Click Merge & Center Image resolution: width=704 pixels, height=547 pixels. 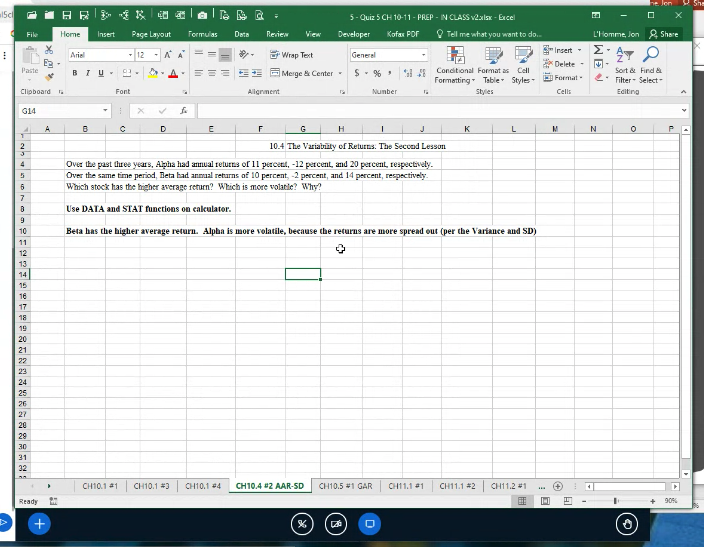[302, 73]
